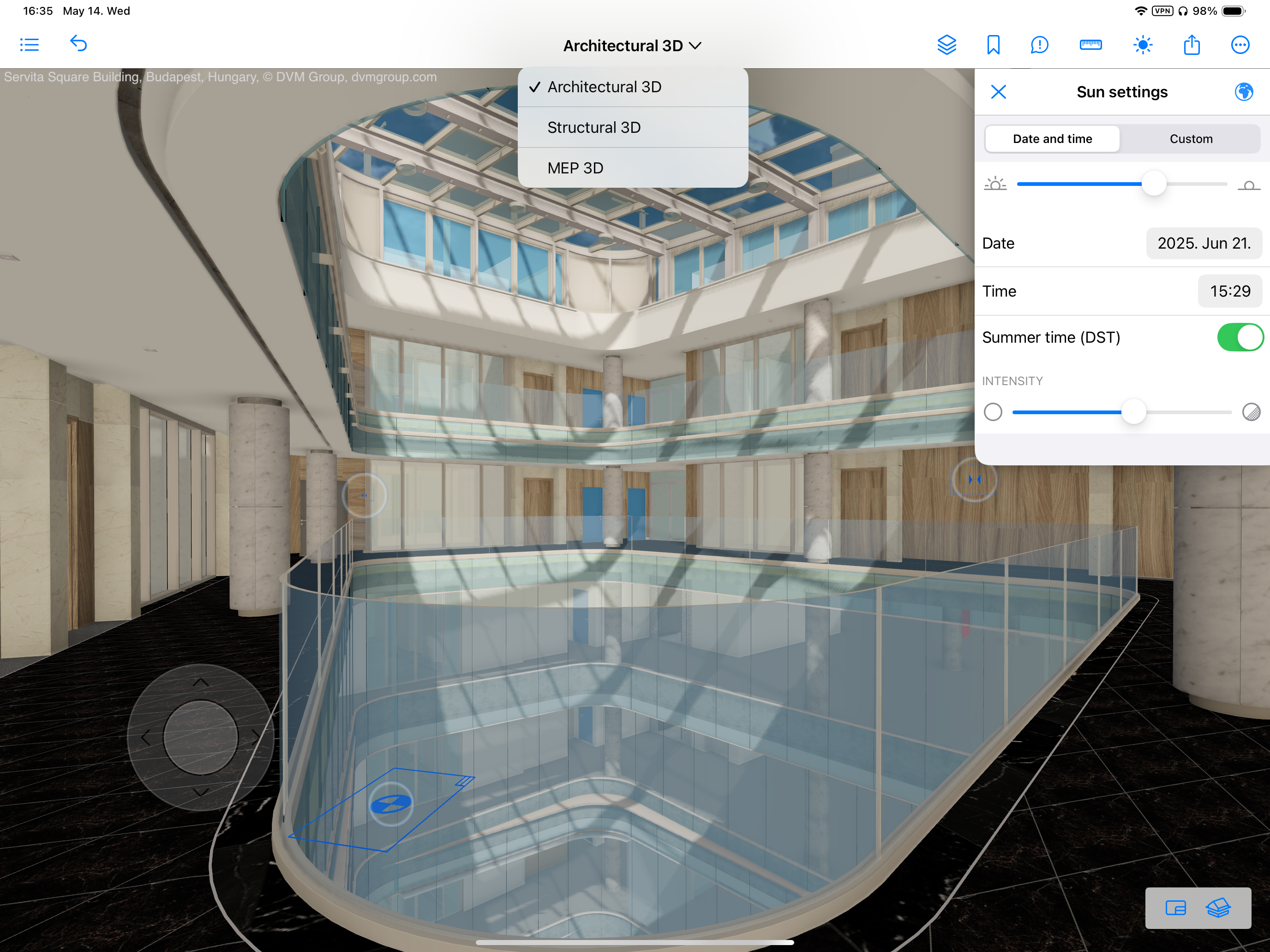Click the sun intensity slider track
This screenshot has height=952, width=1270.
click(x=1188, y=412)
